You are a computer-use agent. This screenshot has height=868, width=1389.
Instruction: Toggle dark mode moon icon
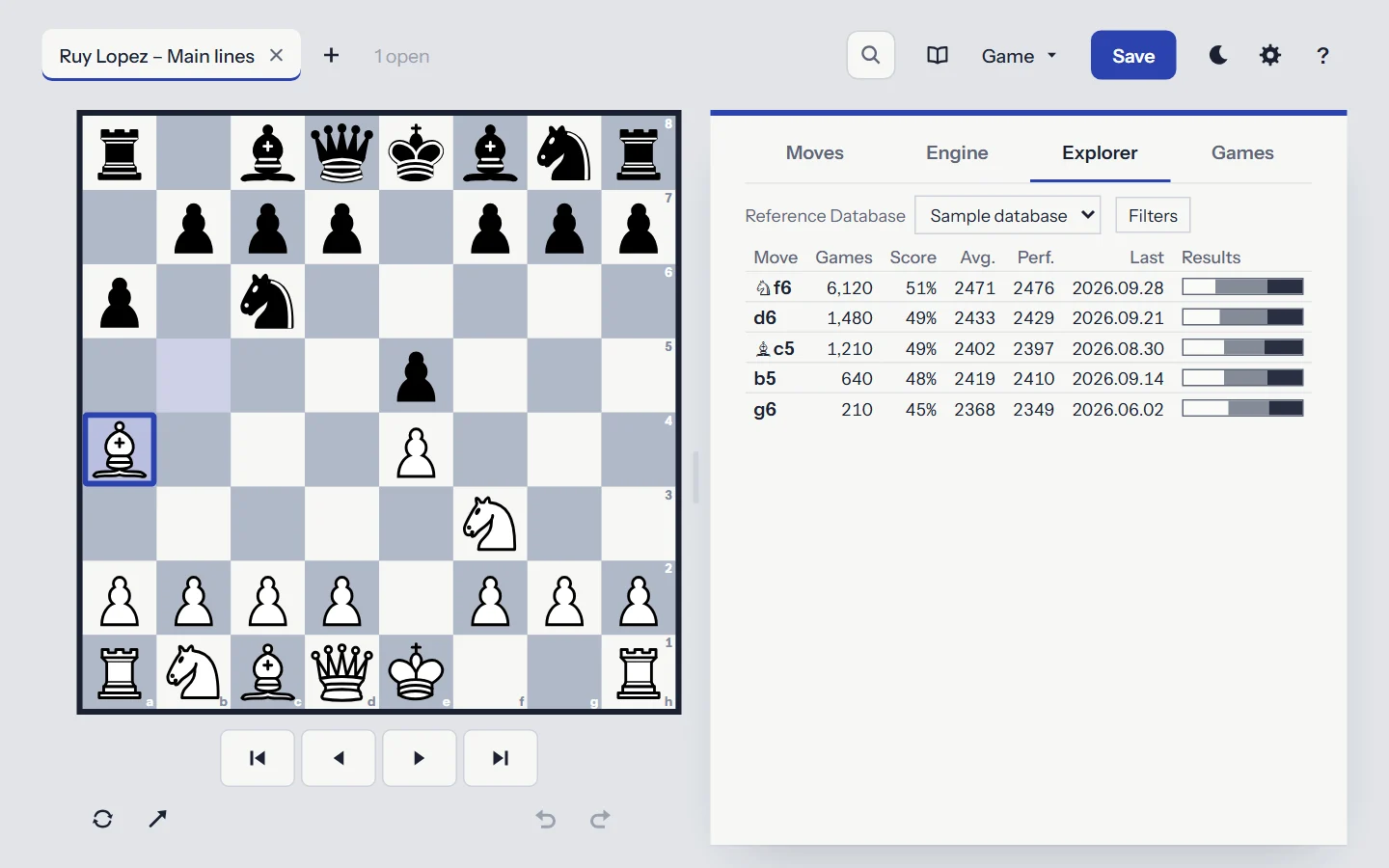pos(1218,55)
